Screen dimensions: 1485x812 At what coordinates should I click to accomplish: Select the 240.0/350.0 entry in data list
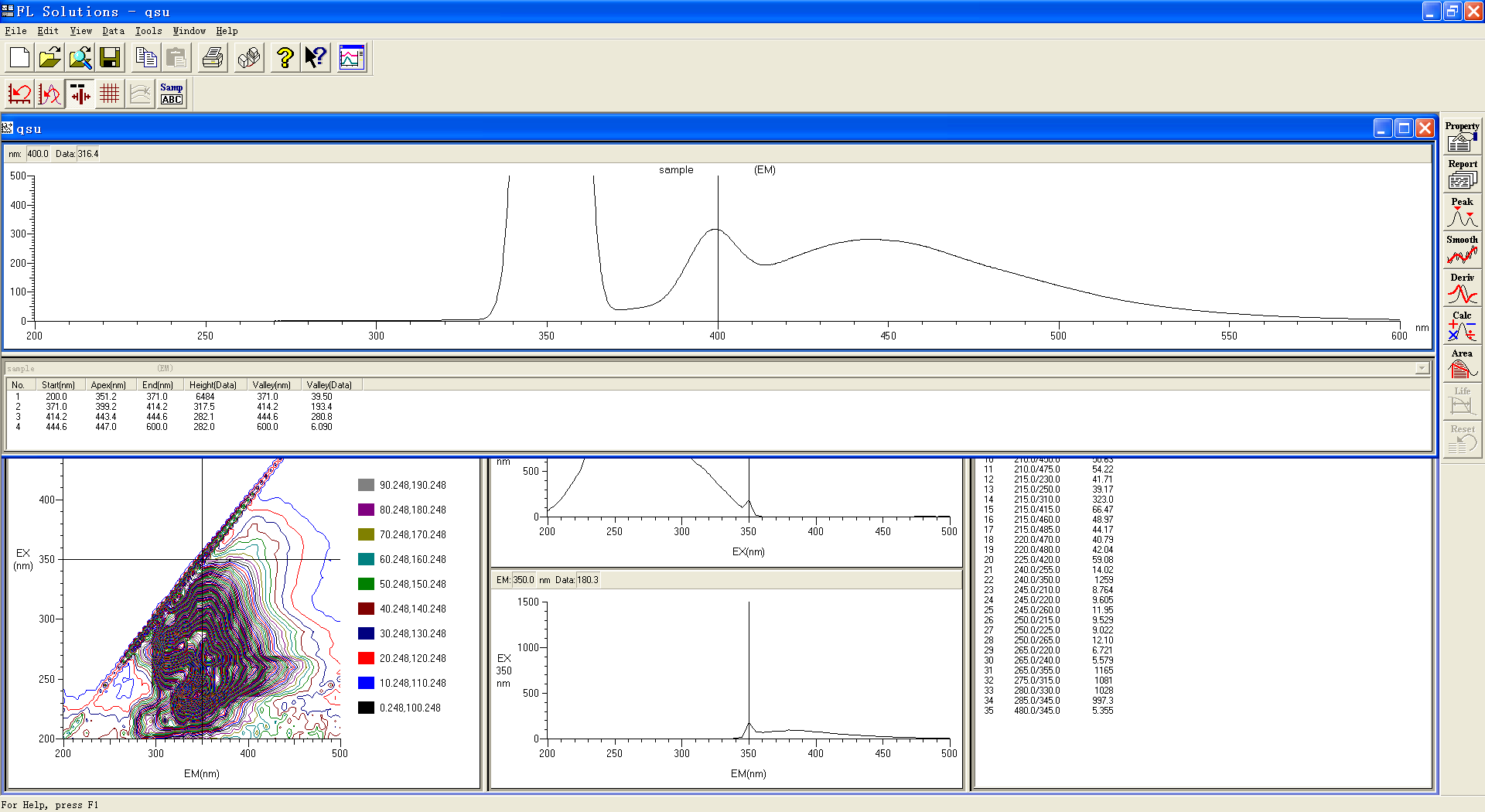tap(1036, 580)
